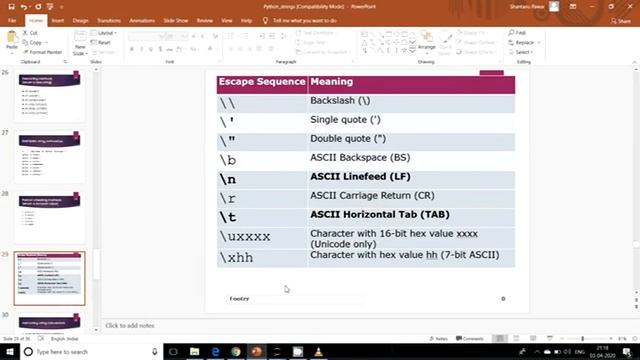
Task: Customize Quick Access Toolbar dropdown
Action: click(62, 7)
